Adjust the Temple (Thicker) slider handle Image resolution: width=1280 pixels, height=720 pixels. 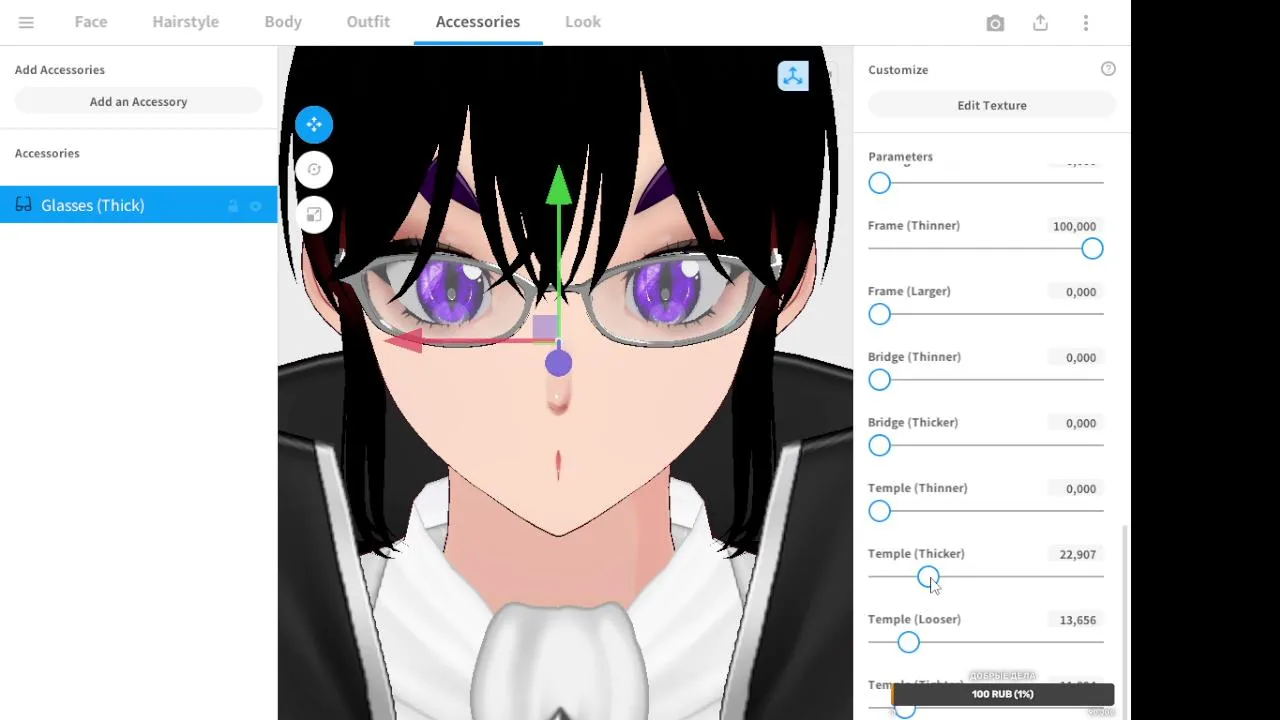(928, 577)
